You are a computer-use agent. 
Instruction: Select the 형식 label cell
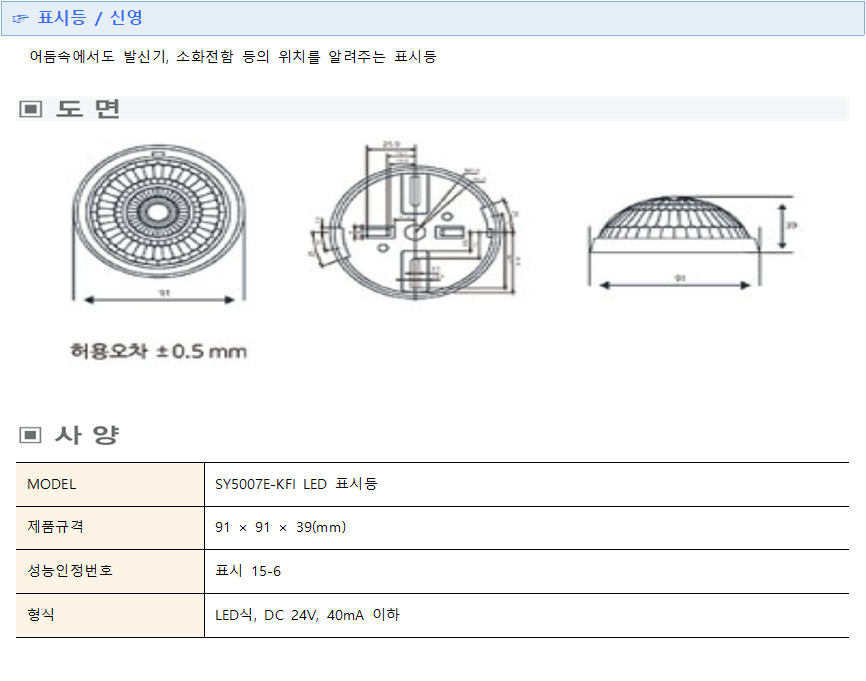pos(110,615)
